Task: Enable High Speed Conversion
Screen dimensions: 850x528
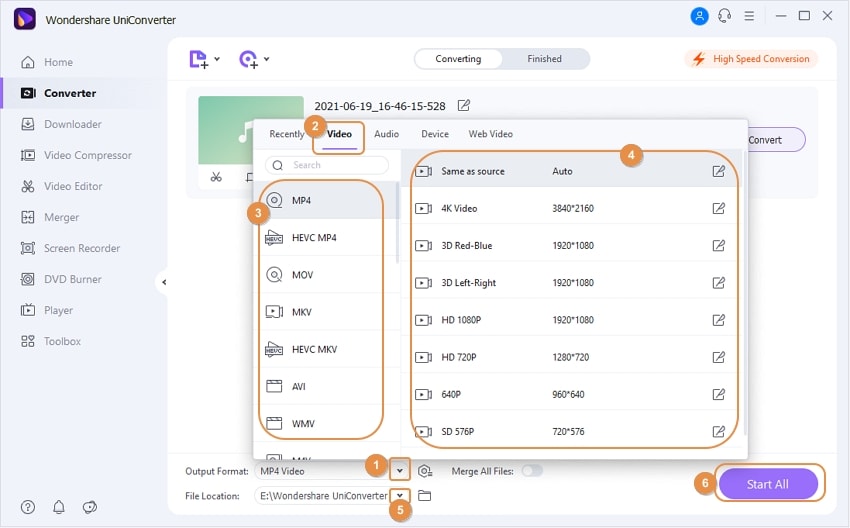Action: pos(751,59)
